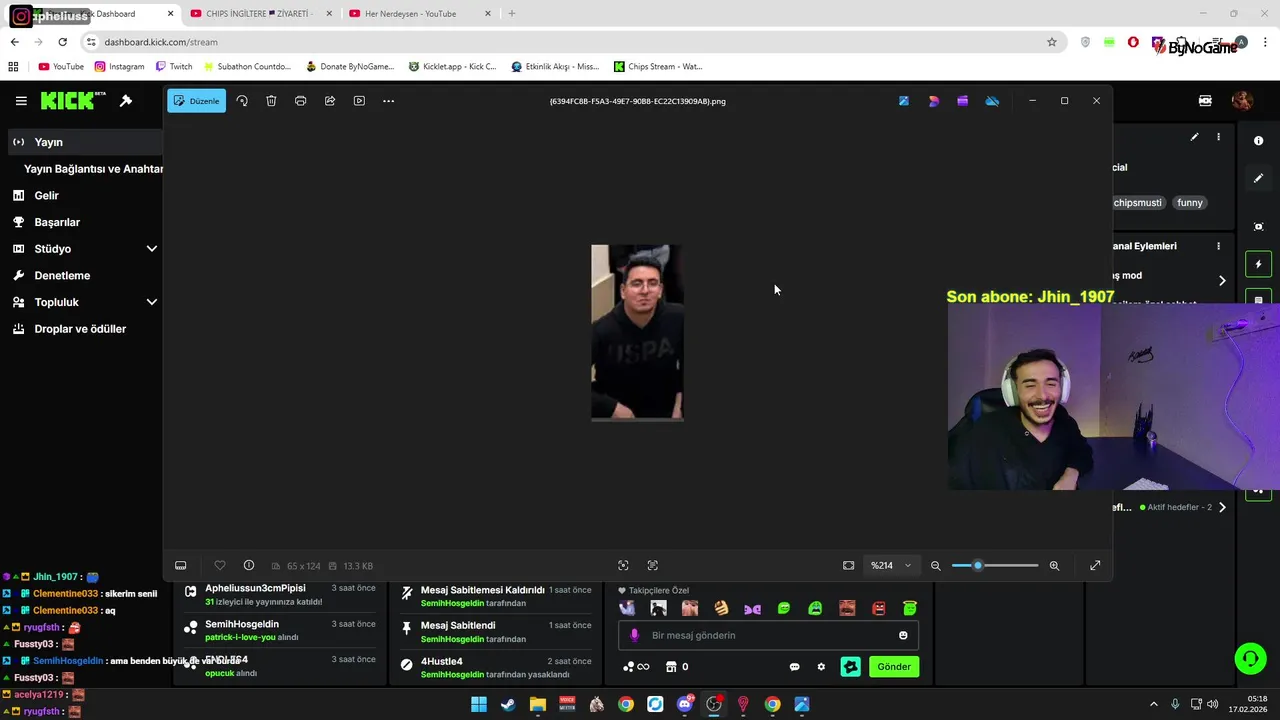Open Steam from the taskbar

click(x=508, y=704)
